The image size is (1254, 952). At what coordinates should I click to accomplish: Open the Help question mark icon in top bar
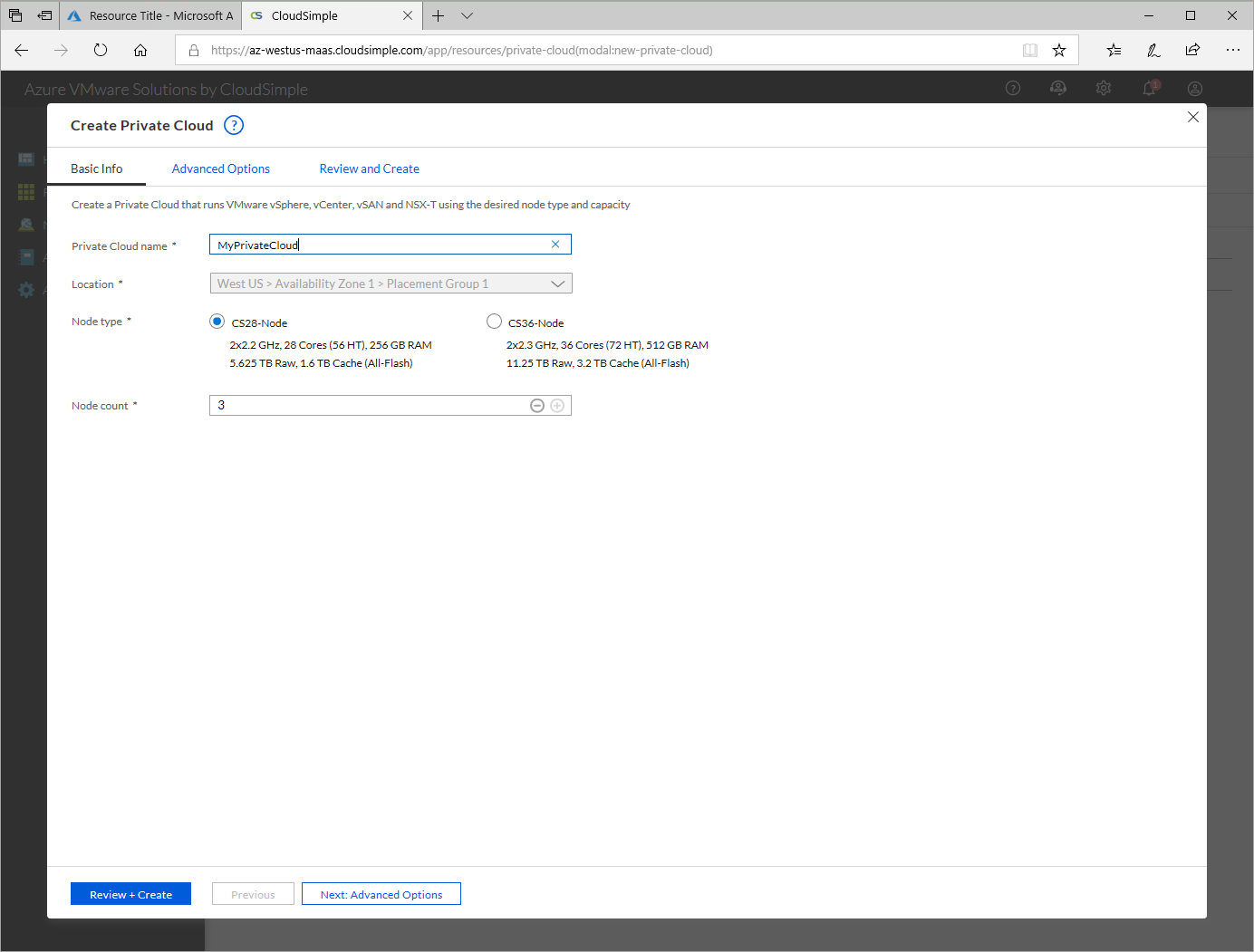click(1012, 88)
